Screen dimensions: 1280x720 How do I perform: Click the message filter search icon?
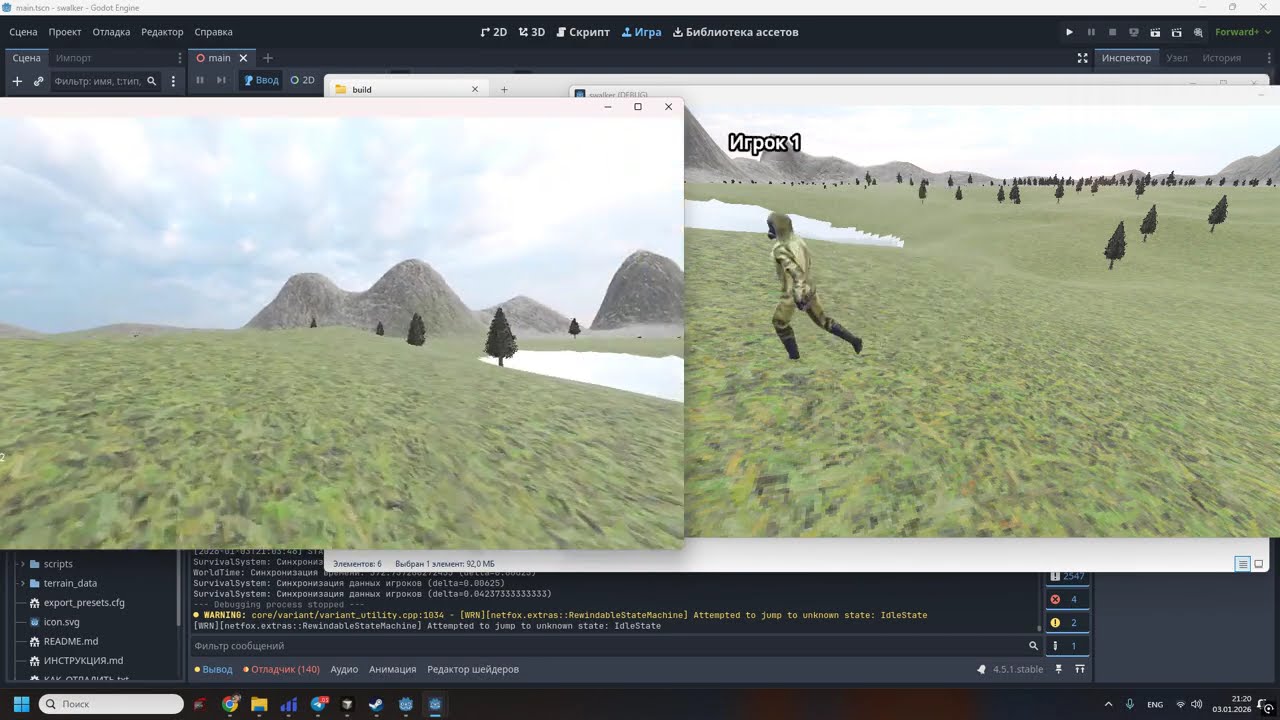[x=1034, y=646]
